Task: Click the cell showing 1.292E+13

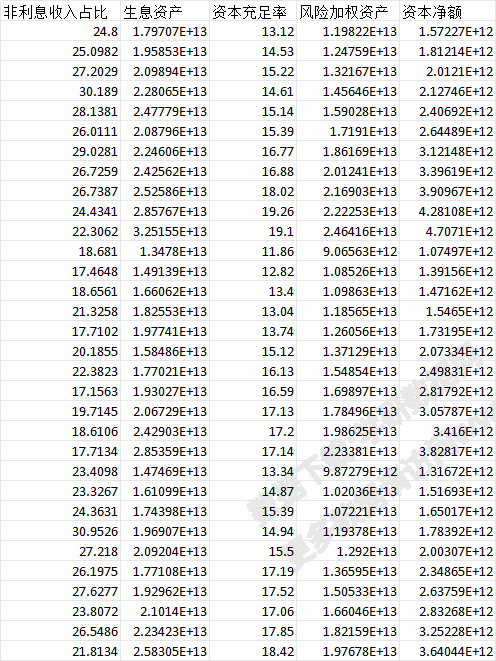Action: coord(348,551)
